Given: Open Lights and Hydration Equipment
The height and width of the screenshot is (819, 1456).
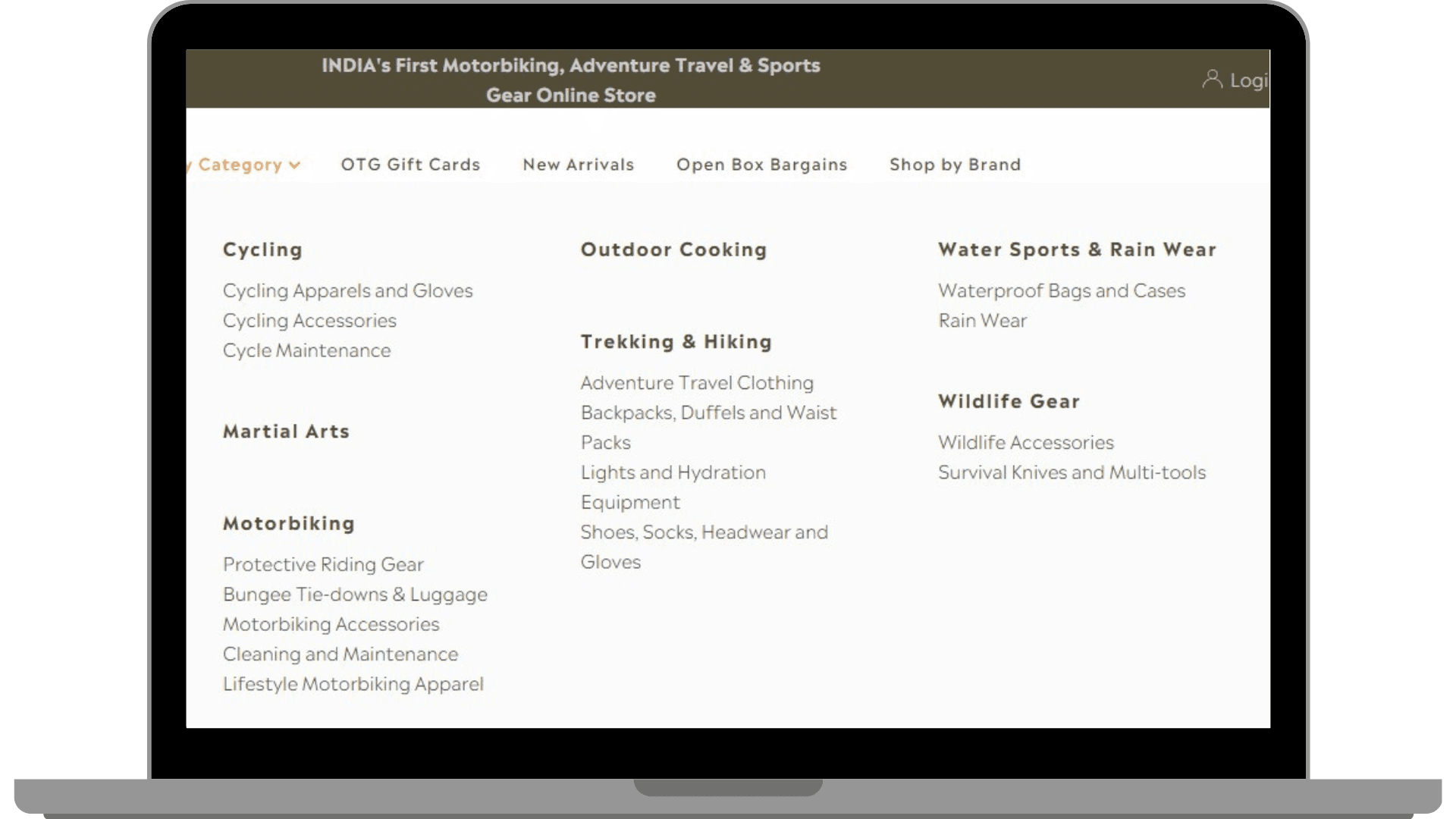Looking at the screenshot, I should (672, 472).
